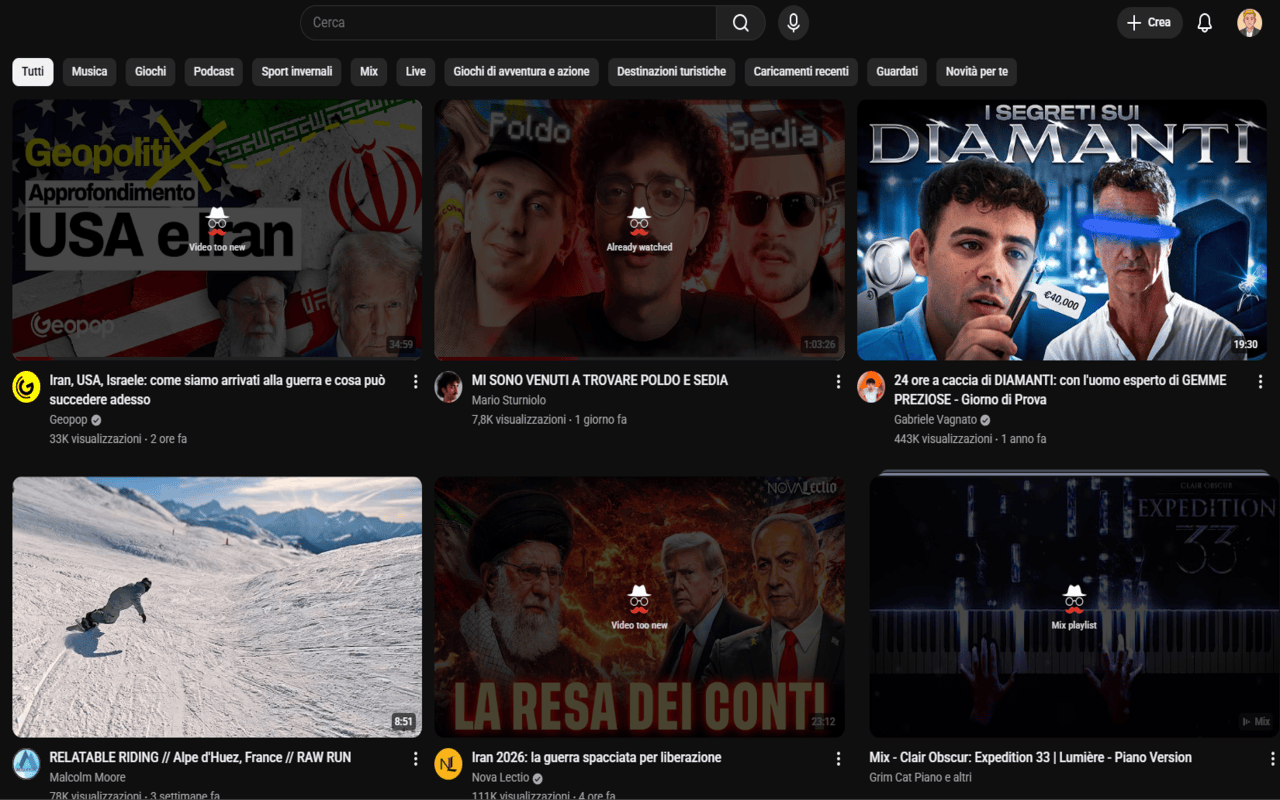Open the Mix - Clair Obscur Expedition 33 title
Screen dimensions: 1280x800
coord(1031,758)
